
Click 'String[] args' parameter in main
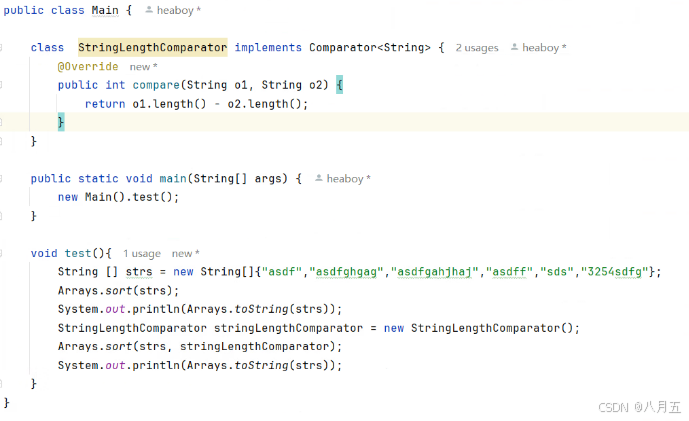pos(240,178)
